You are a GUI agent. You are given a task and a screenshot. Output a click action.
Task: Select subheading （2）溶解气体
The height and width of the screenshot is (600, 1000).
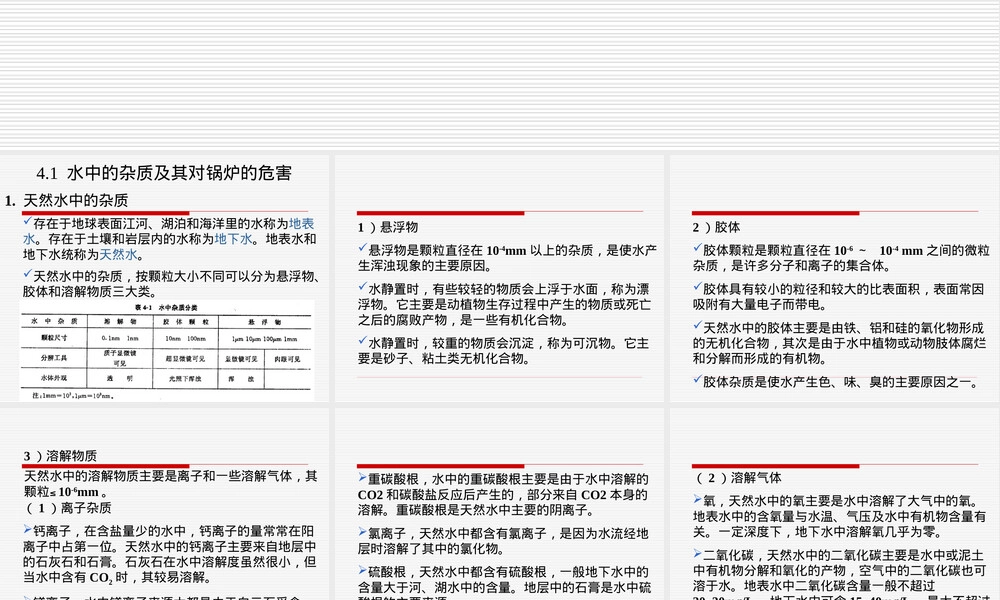(x=737, y=478)
